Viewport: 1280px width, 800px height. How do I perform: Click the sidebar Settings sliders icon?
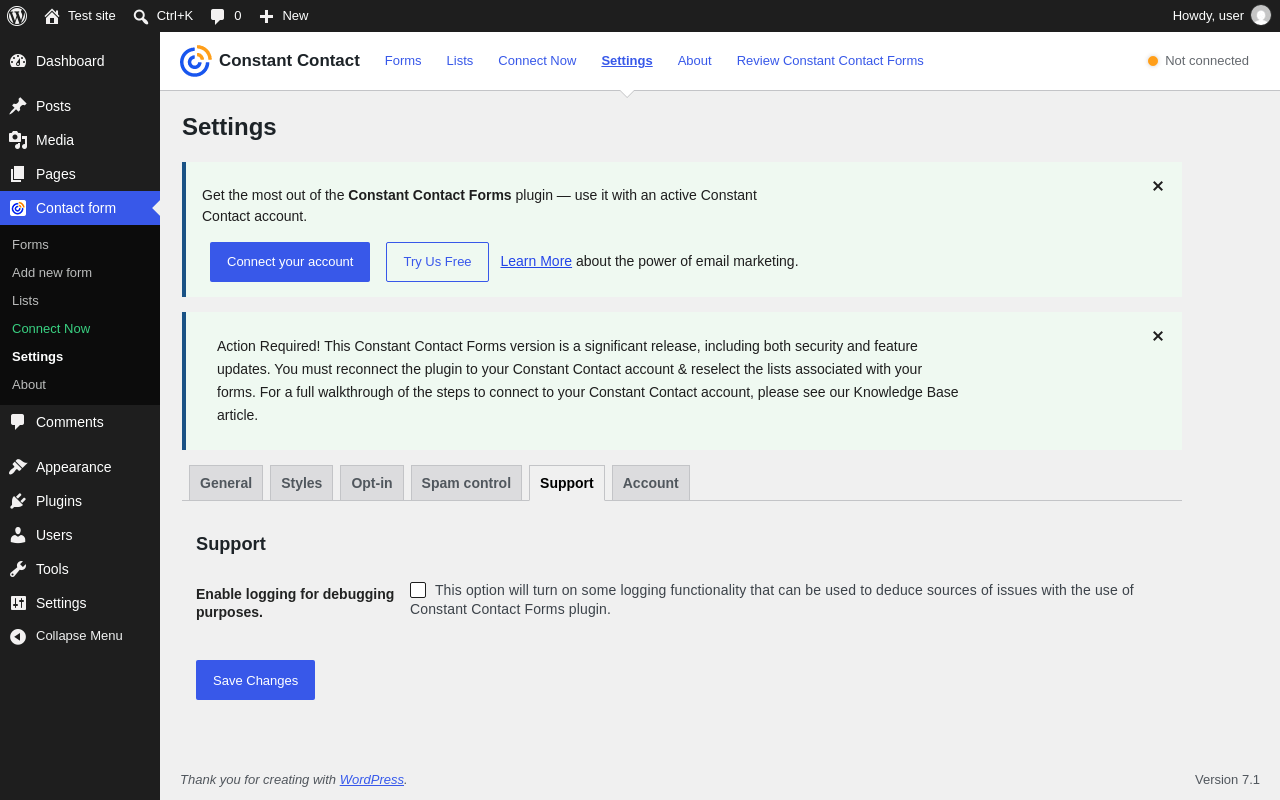(18, 603)
